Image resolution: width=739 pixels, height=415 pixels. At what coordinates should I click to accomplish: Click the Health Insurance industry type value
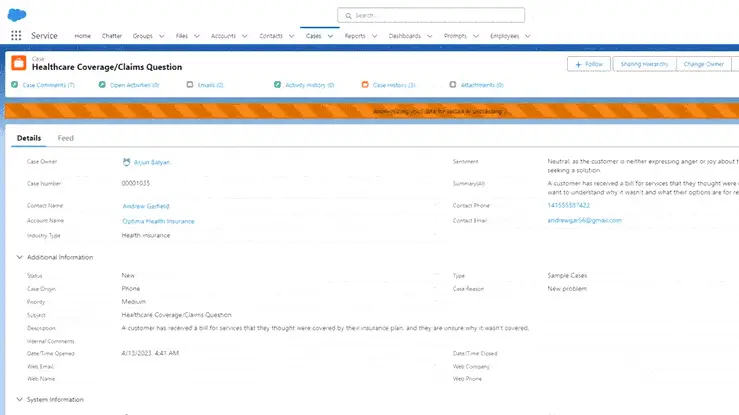146,235
